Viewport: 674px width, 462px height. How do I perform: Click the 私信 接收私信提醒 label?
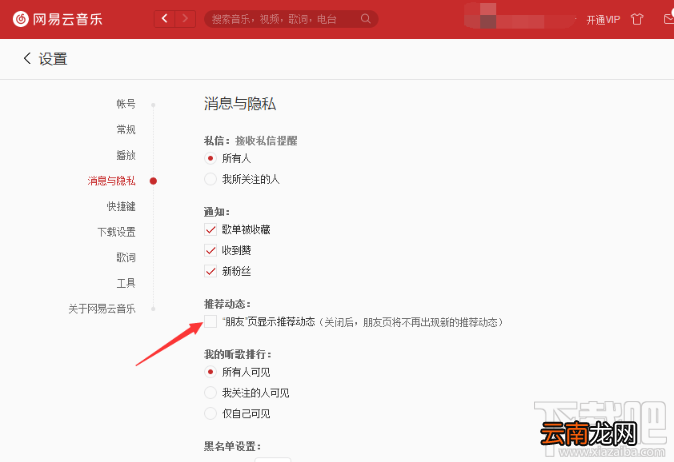click(x=251, y=141)
